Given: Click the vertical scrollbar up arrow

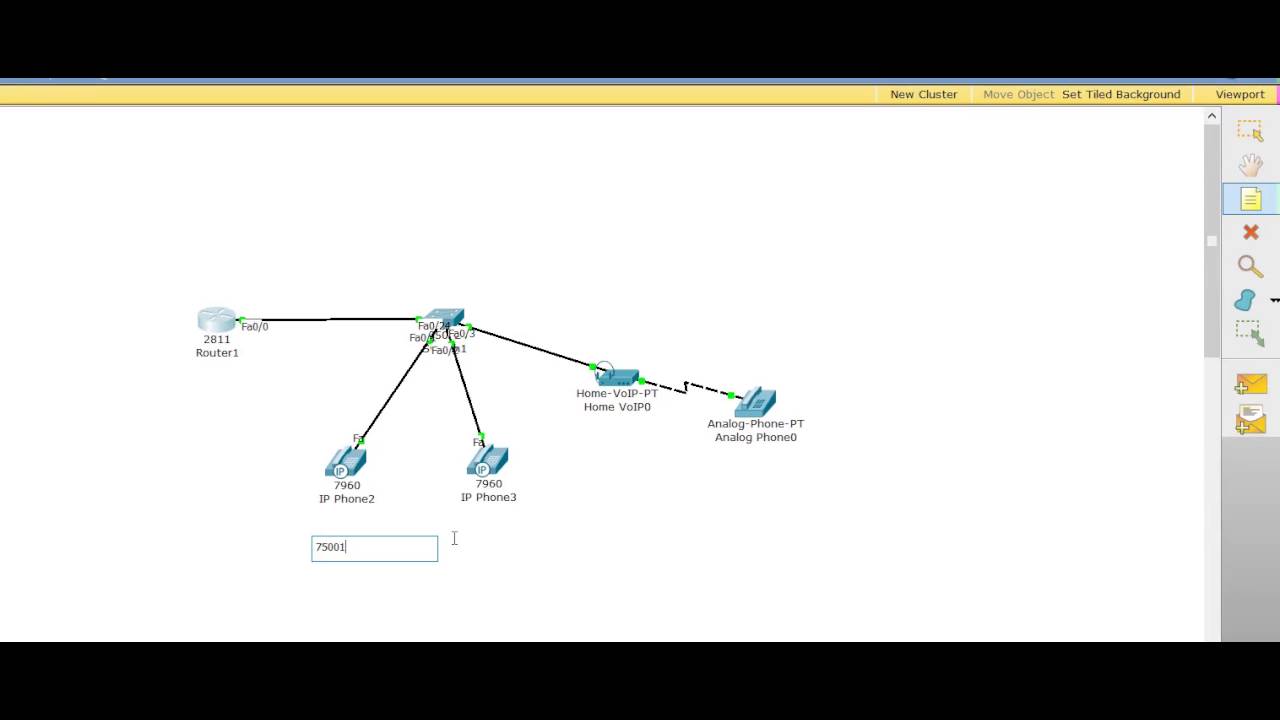Looking at the screenshot, I should 1212,116.
